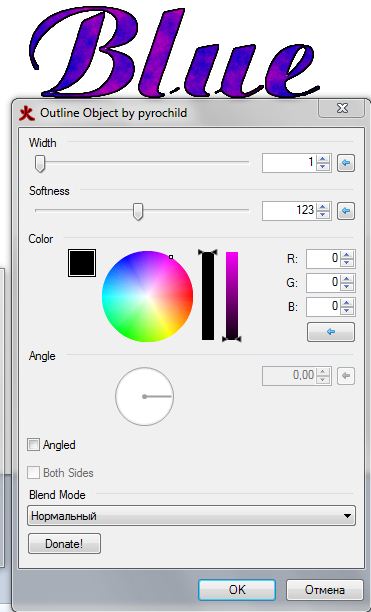The width and height of the screenshot is (371, 612).
Task: Increase R value with up arrow
Action: tap(346, 255)
